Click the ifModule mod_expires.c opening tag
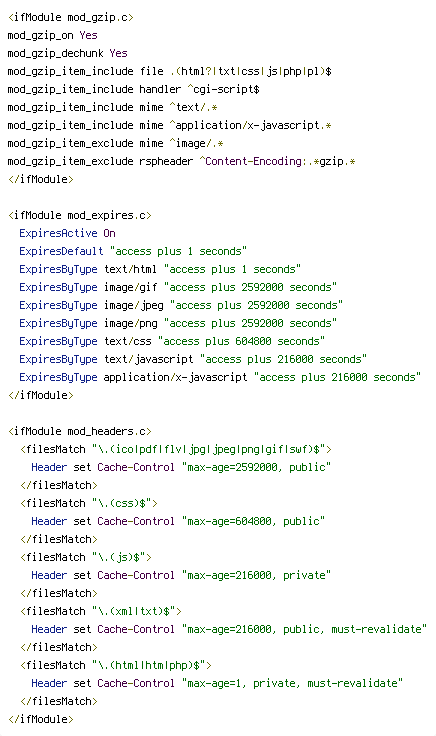The height and width of the screenshot is (736, 436). tap(80, 215)
